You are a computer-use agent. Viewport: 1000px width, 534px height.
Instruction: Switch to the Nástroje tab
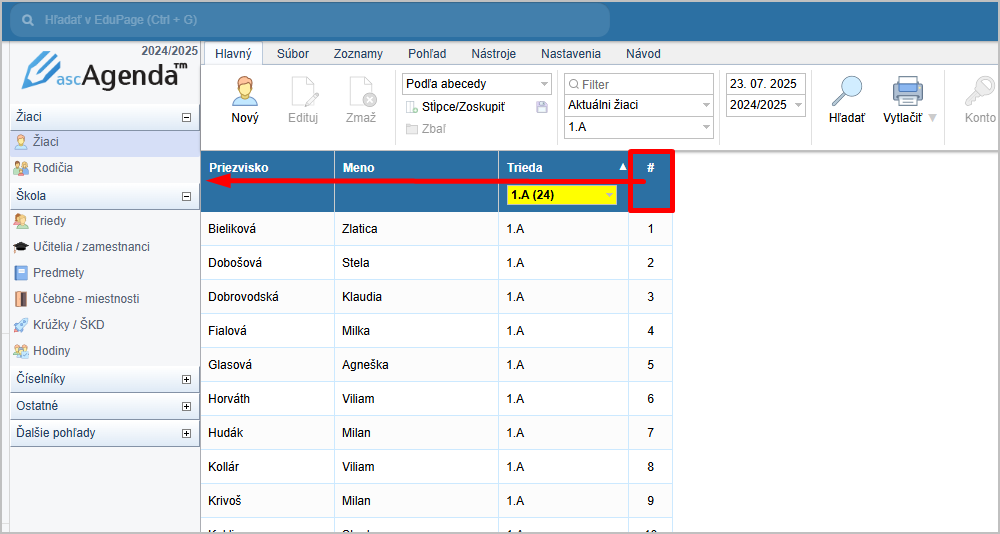(x=494, y=54)
